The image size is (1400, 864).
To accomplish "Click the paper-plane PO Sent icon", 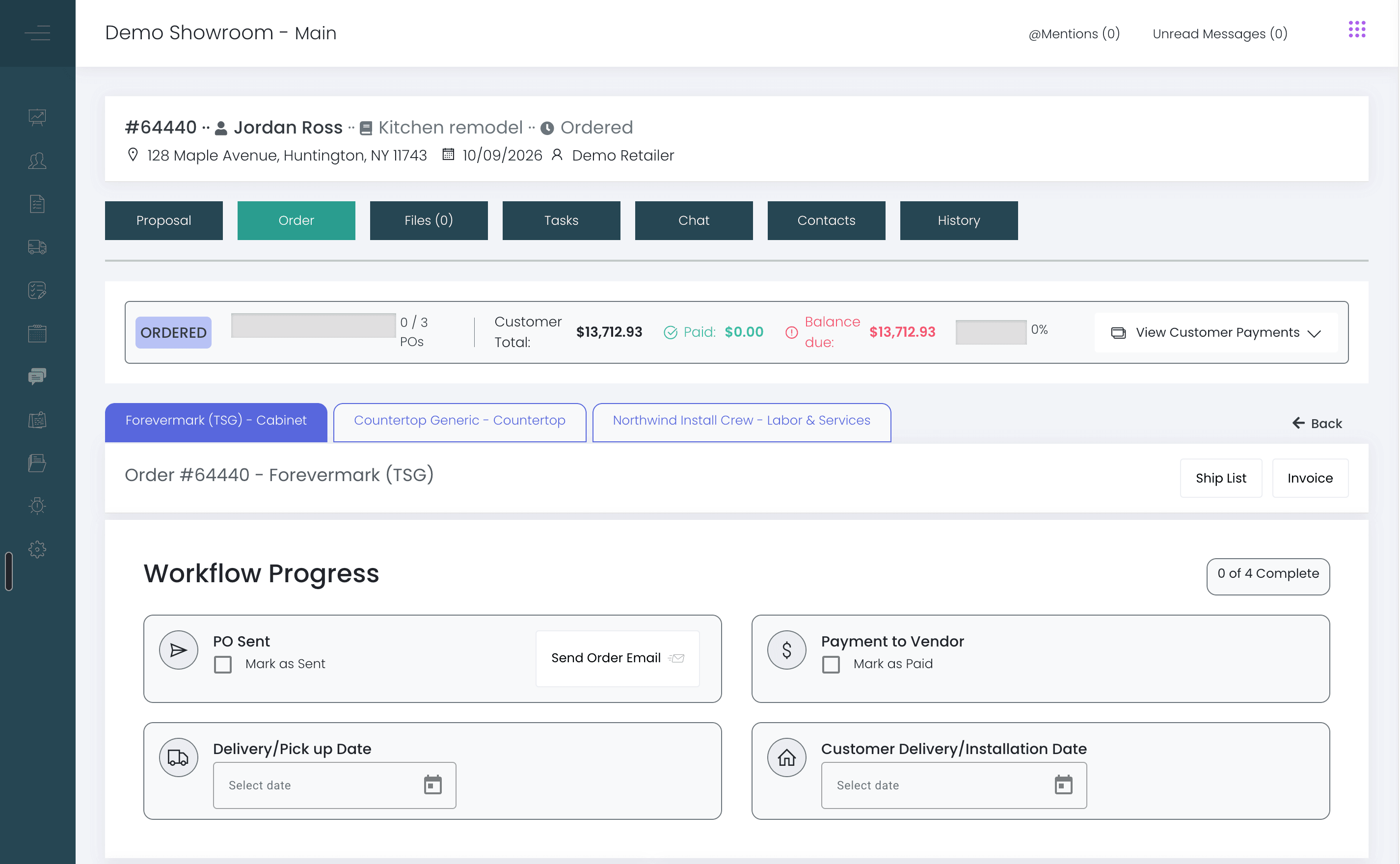I will [178, 649].
